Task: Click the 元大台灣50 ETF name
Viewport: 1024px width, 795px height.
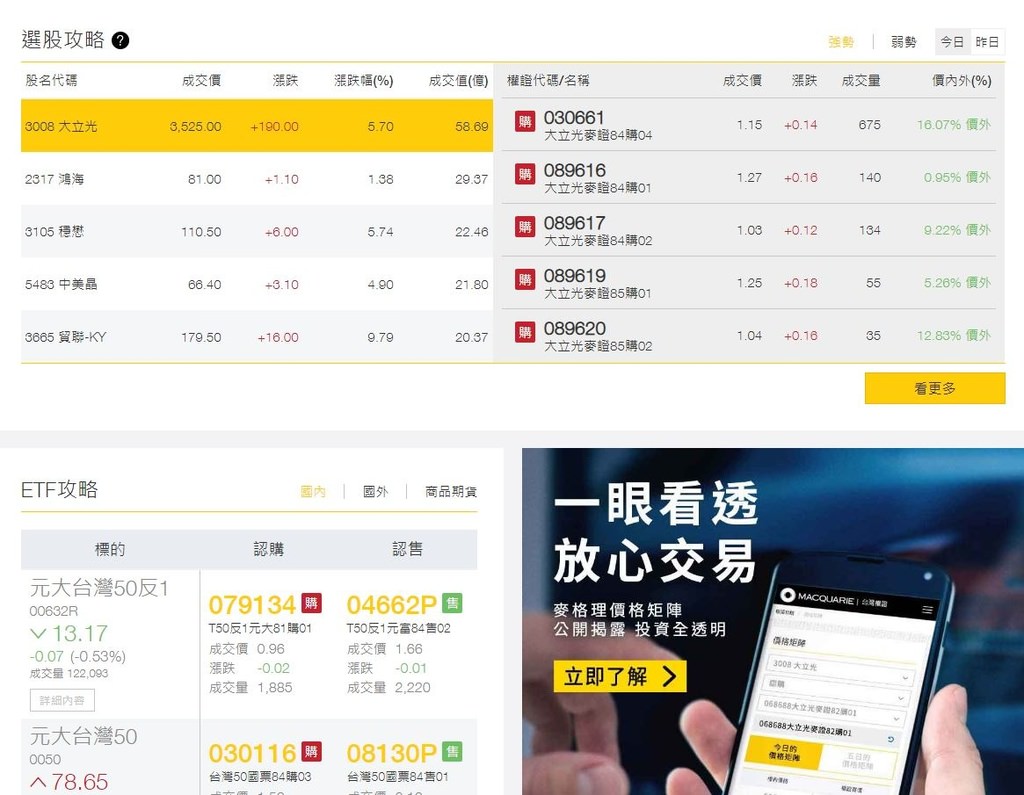Action: (84, 737)
